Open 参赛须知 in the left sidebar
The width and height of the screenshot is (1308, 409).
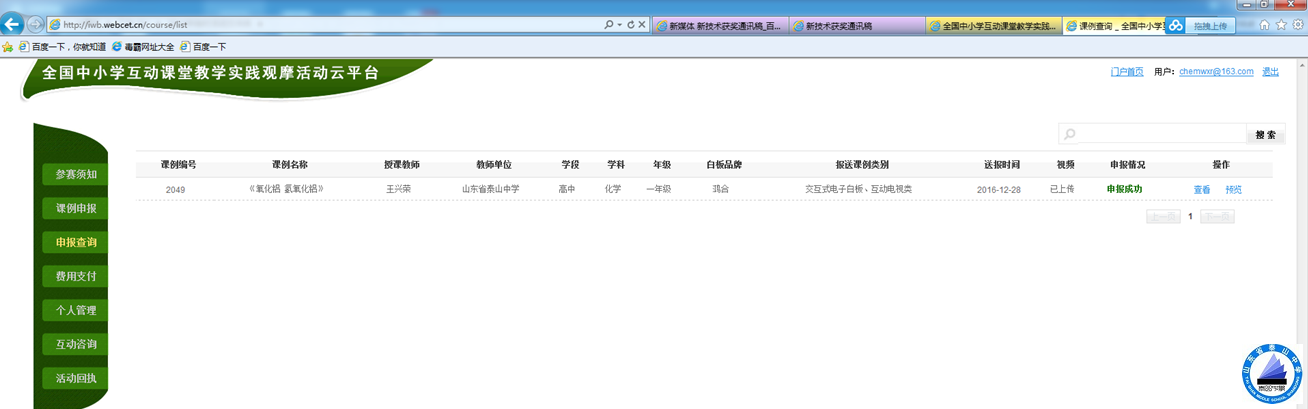point(75,174)
